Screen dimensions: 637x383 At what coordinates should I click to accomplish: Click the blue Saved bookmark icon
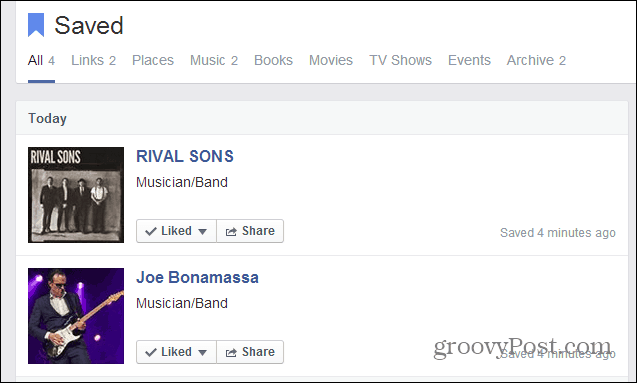pyautogui.click(x=36, y=25)
